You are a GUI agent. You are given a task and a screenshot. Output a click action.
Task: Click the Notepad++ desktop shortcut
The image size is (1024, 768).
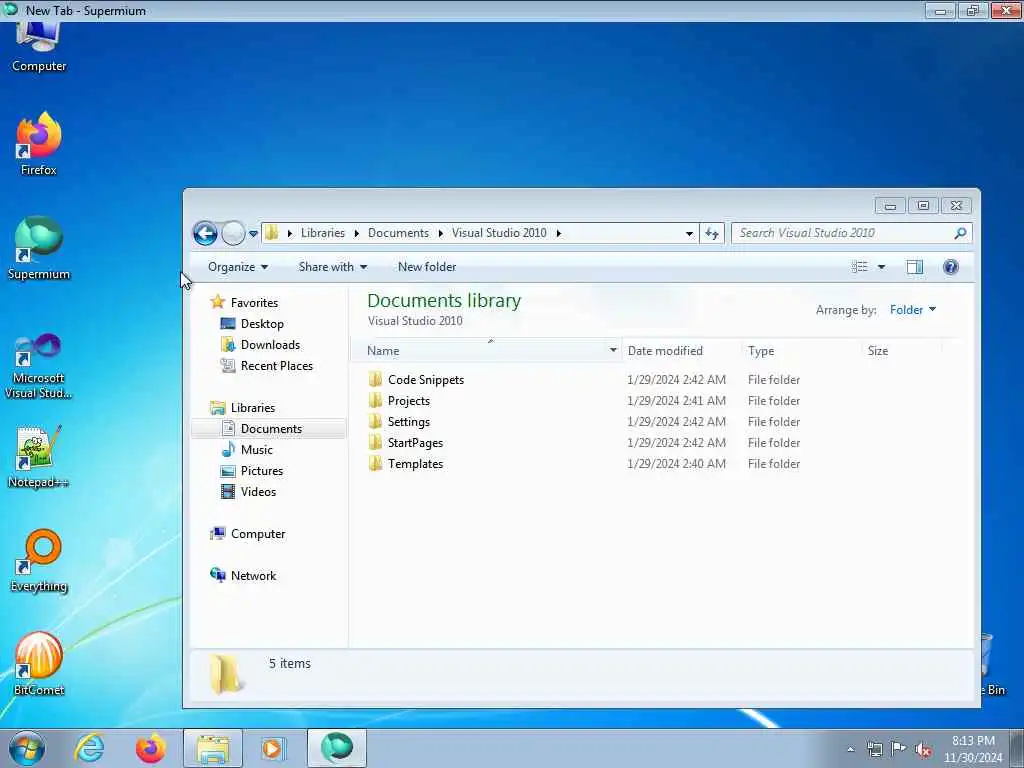click(39, 457)
